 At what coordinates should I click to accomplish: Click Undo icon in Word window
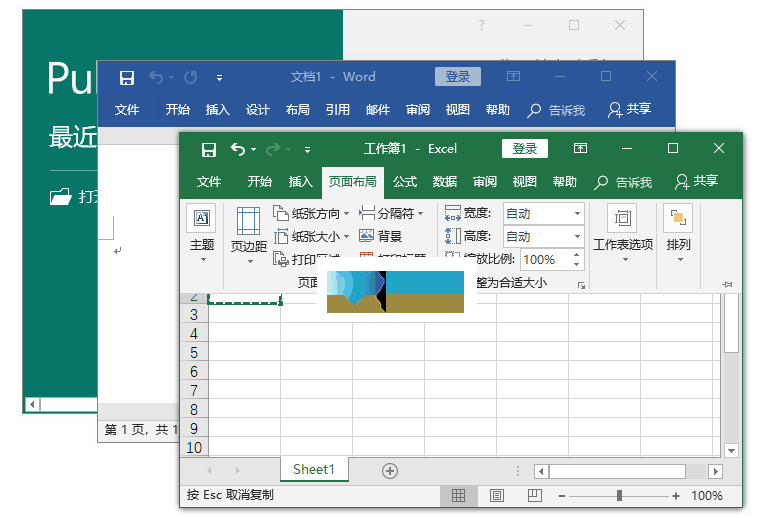(x=156, y=77)
